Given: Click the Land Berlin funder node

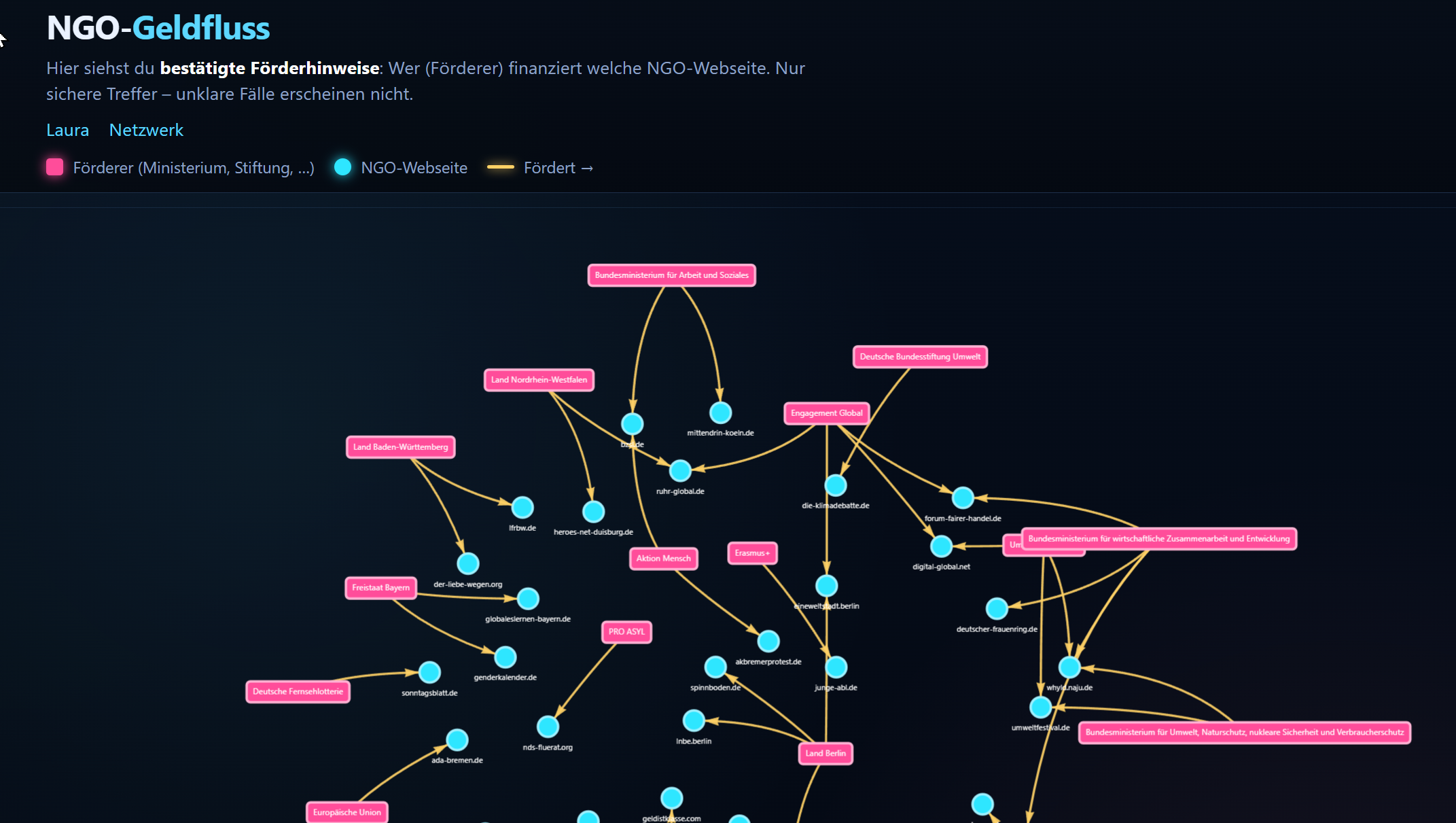Looking at the screenshot, I should click(x=825, y=754).
